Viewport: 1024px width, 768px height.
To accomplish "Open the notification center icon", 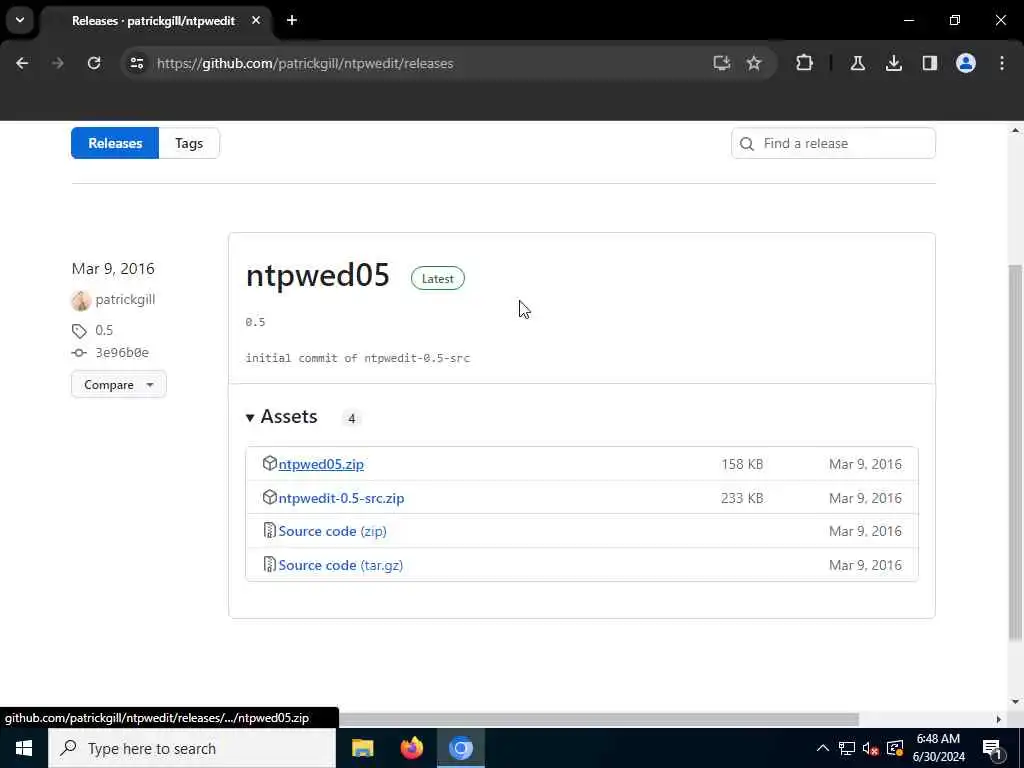I will 992,749.
